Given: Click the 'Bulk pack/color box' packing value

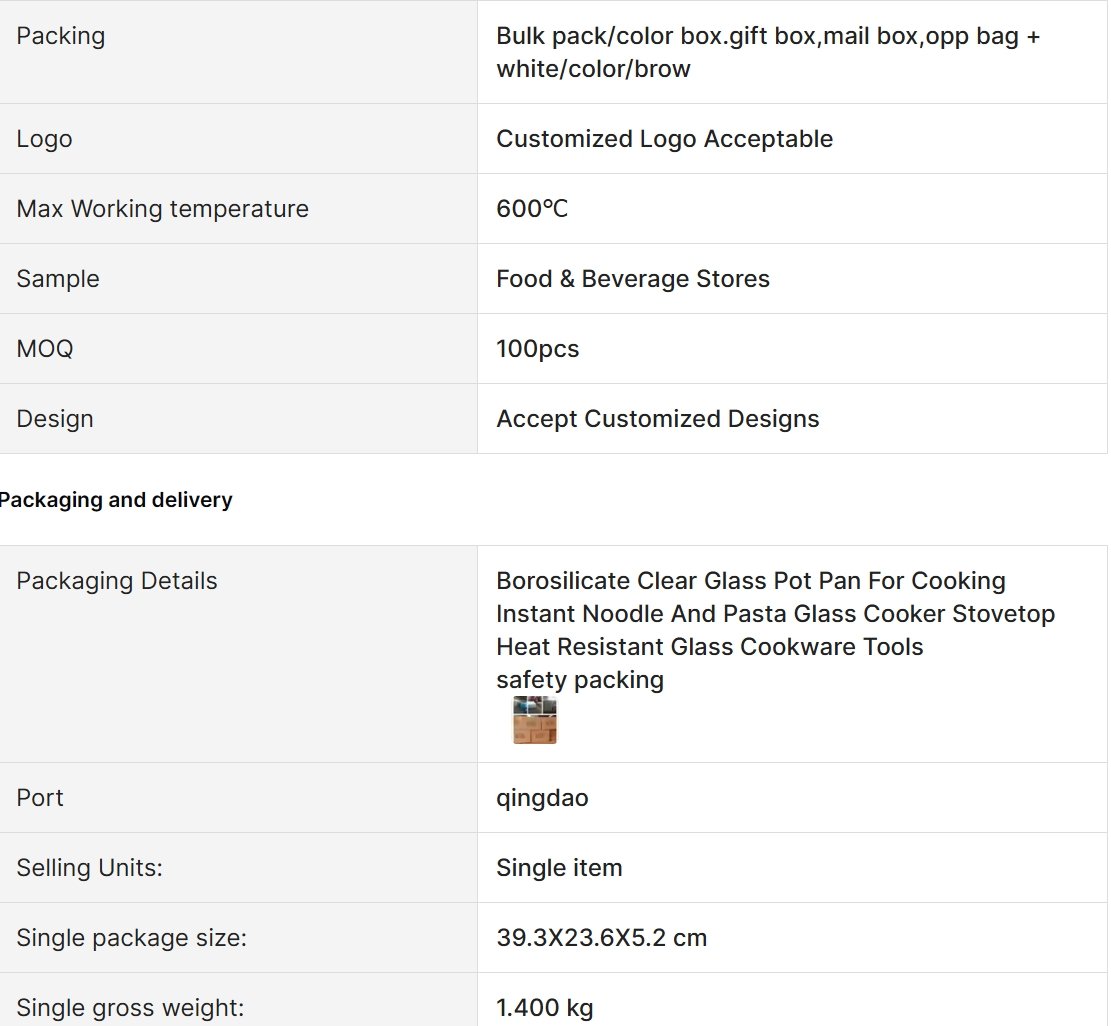Looking at the screenshot, I should point(767,52).
